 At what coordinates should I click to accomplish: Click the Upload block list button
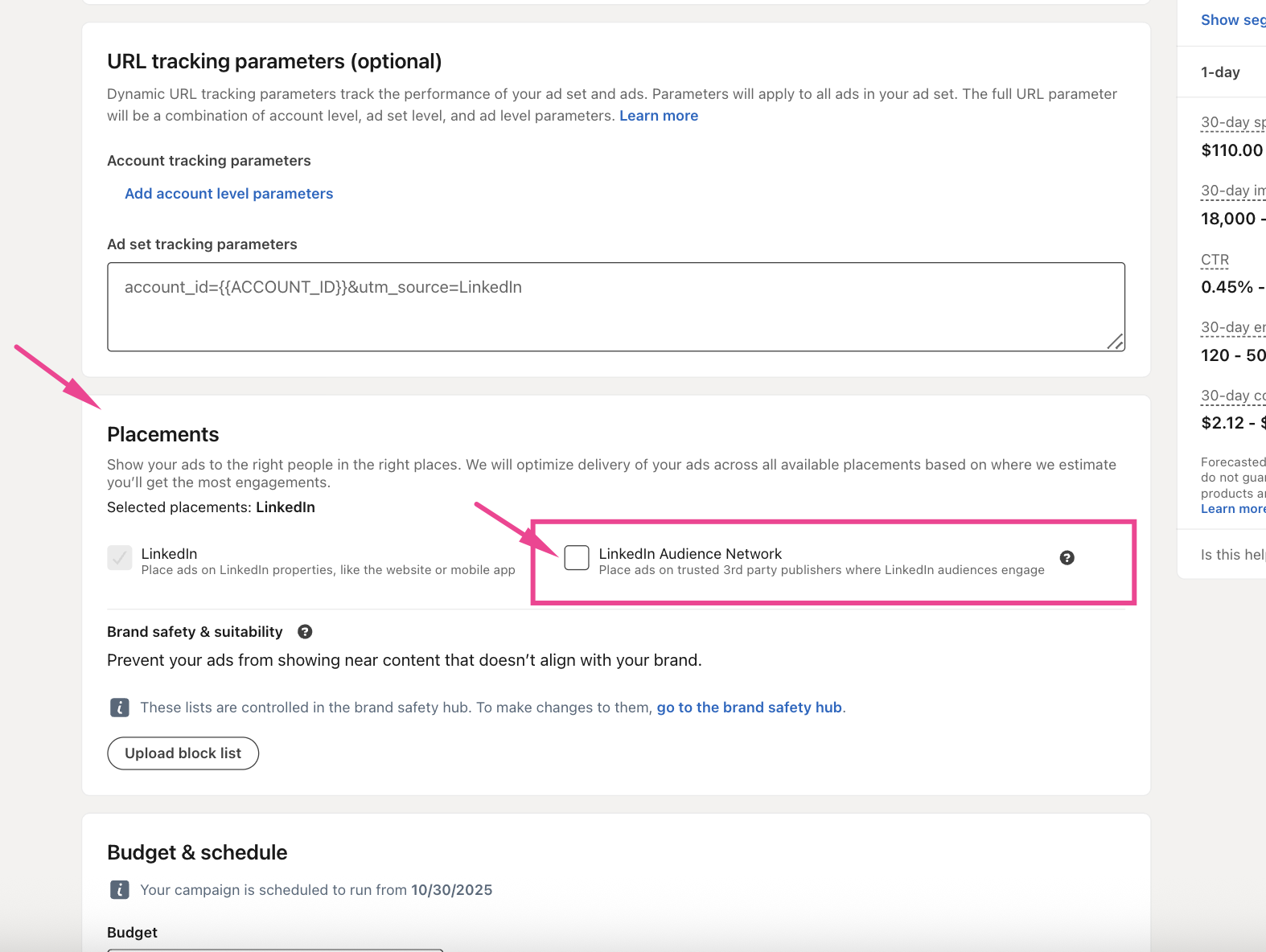[x=183, y=753]
